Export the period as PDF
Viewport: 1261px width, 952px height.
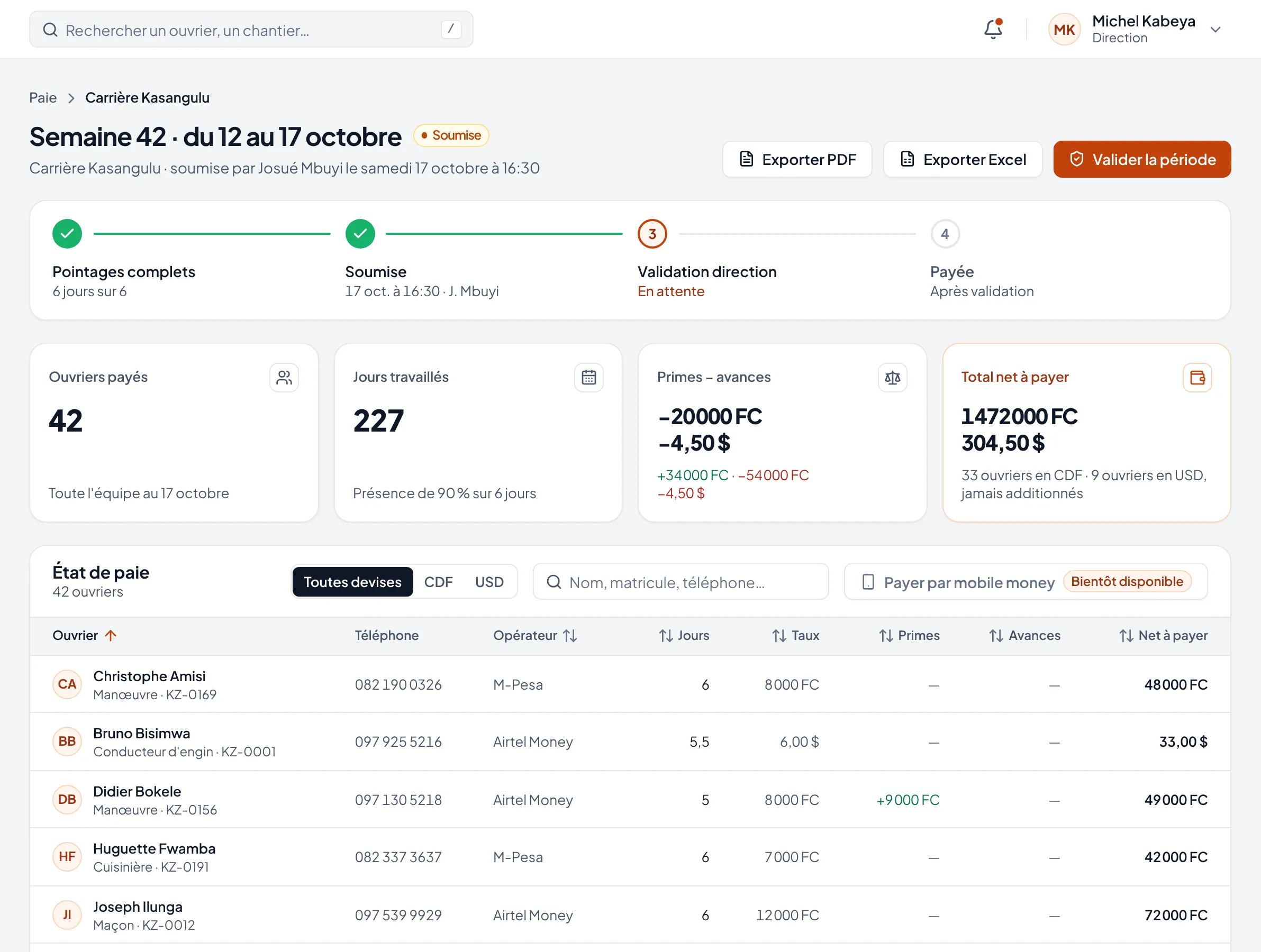click(x=797, y=160)
